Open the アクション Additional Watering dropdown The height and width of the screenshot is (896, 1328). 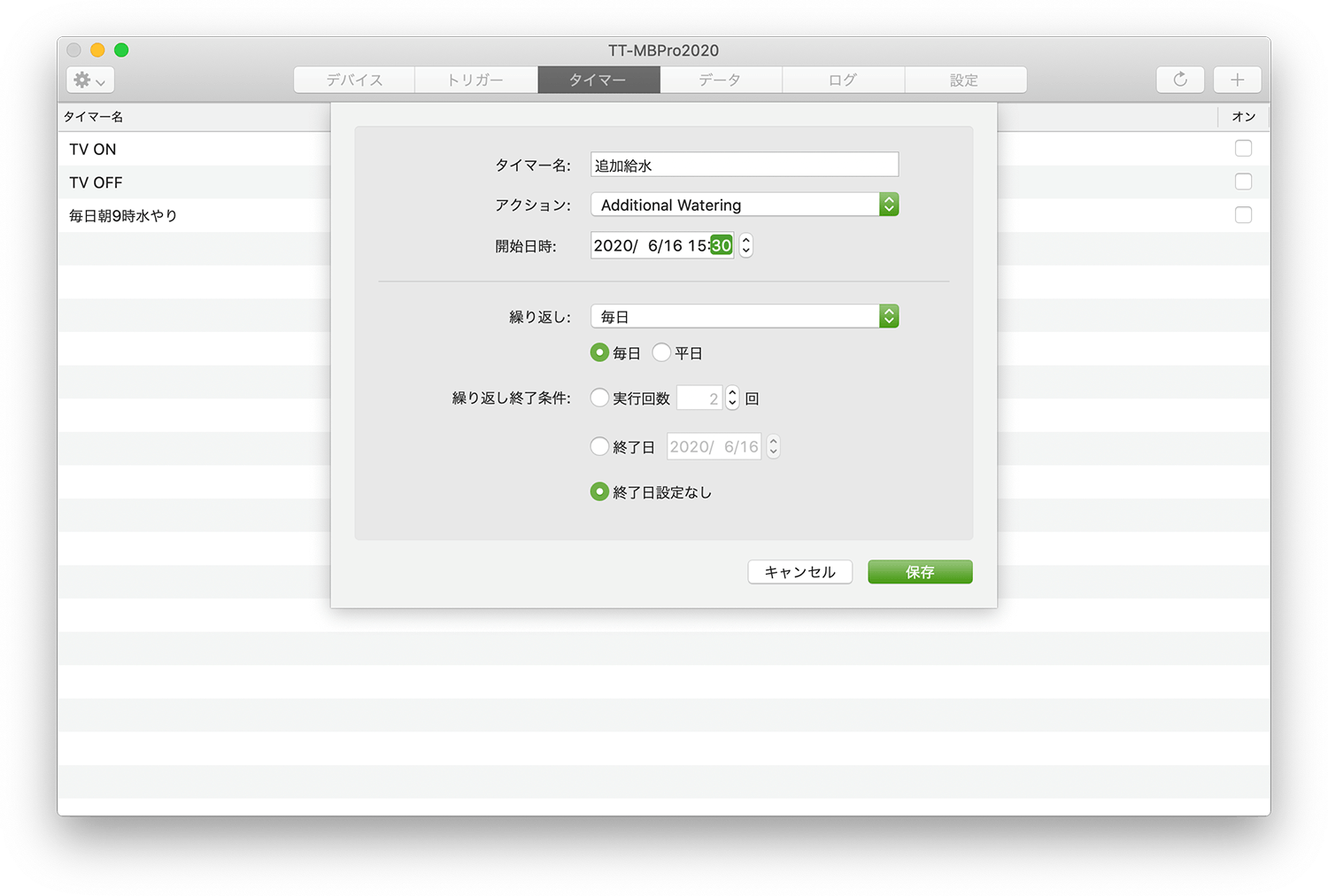click(x=745, y=205)
